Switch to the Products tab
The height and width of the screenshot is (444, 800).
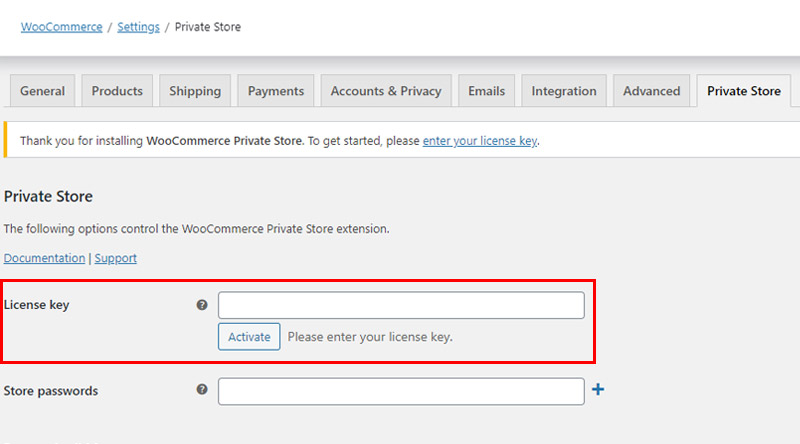117,91
